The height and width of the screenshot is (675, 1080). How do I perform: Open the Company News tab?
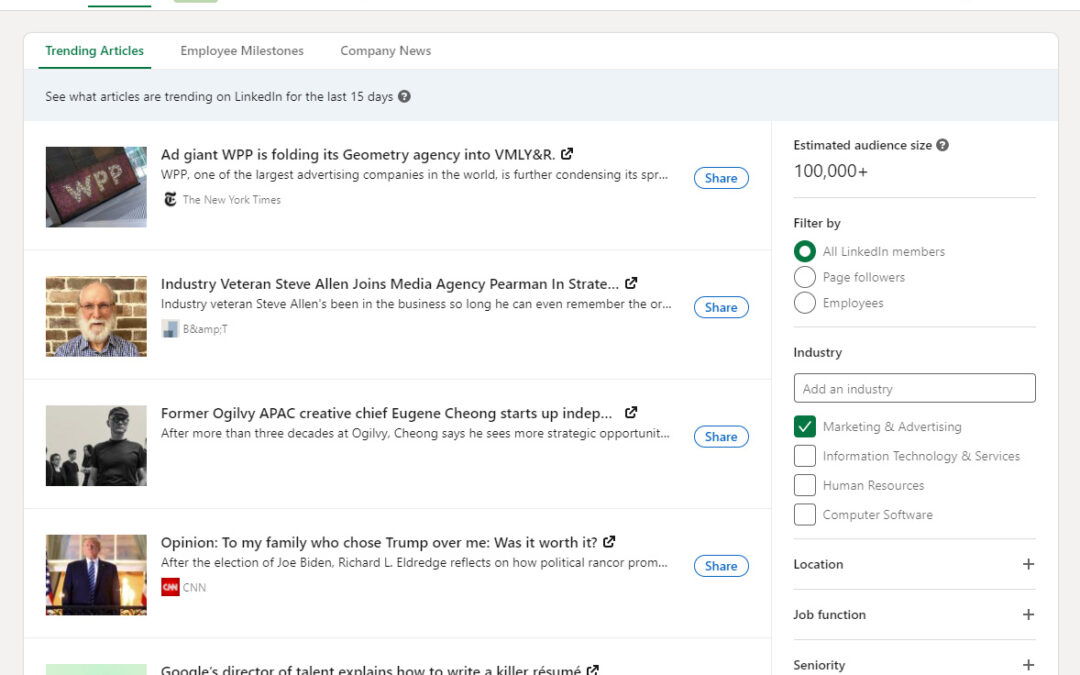point(385,51)
